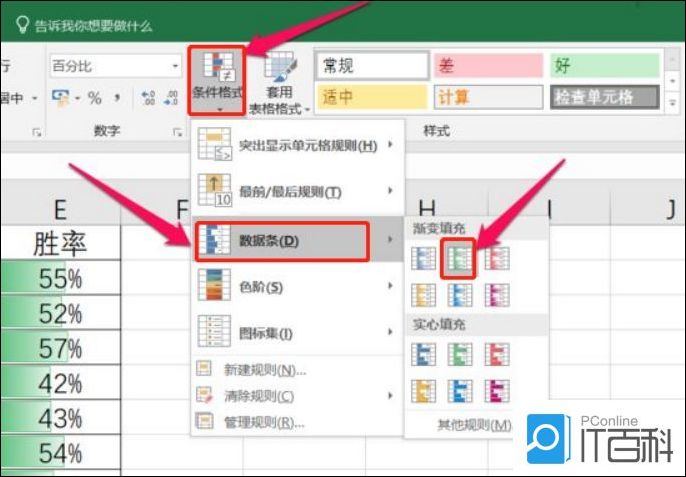This screenshot has height=477, width=686.
Task: Select solid fill light blue data bar
Action: pyautogui.click(x=460, y=391)
